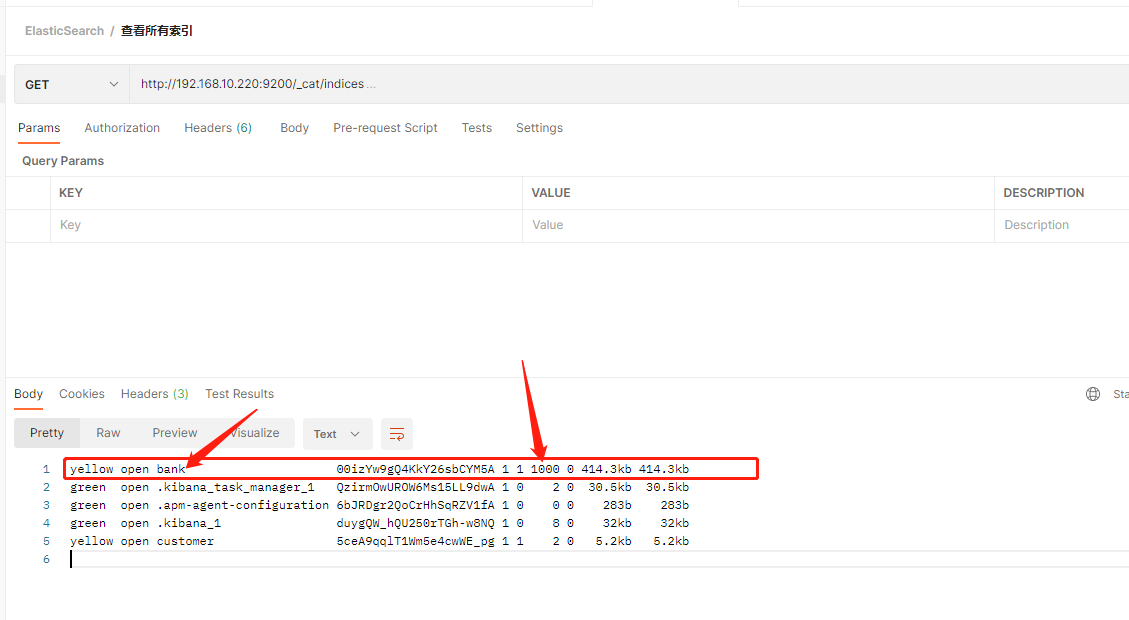Switch to the Params tab
Viewport: 1129px width, 620px height.
coord(39,127)
